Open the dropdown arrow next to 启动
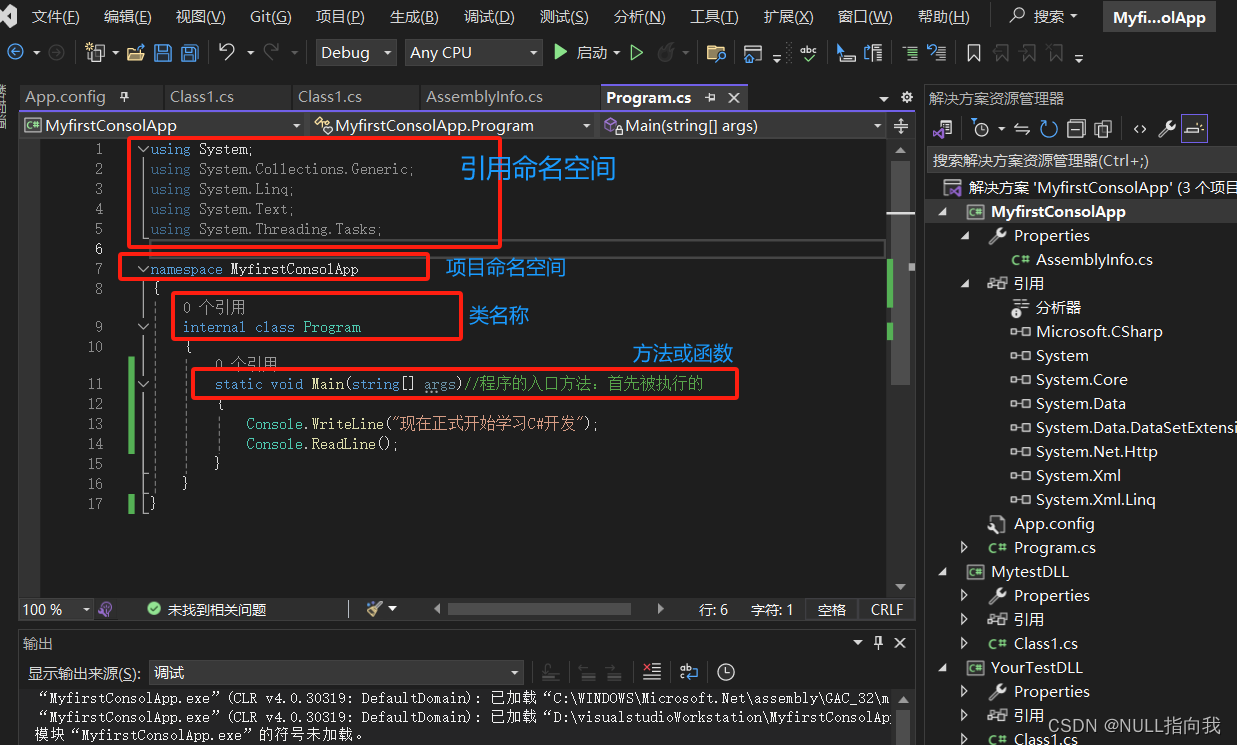Viewport: 1237px width, 745px height. click(x=616, y=53)
